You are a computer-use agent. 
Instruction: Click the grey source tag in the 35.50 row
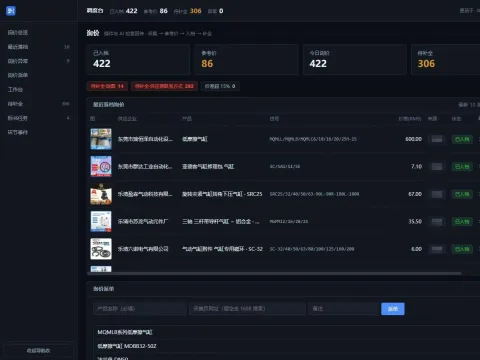(437, 221)
